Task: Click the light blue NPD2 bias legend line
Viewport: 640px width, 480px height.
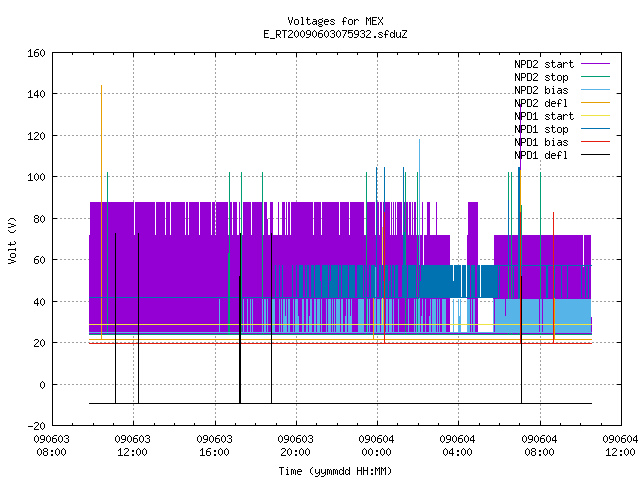Action: (596, 90)
